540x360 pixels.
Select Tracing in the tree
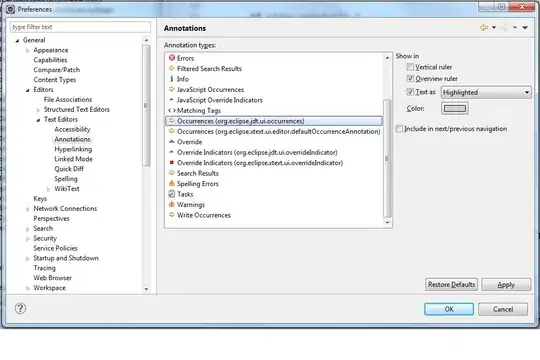pos(44,268)
